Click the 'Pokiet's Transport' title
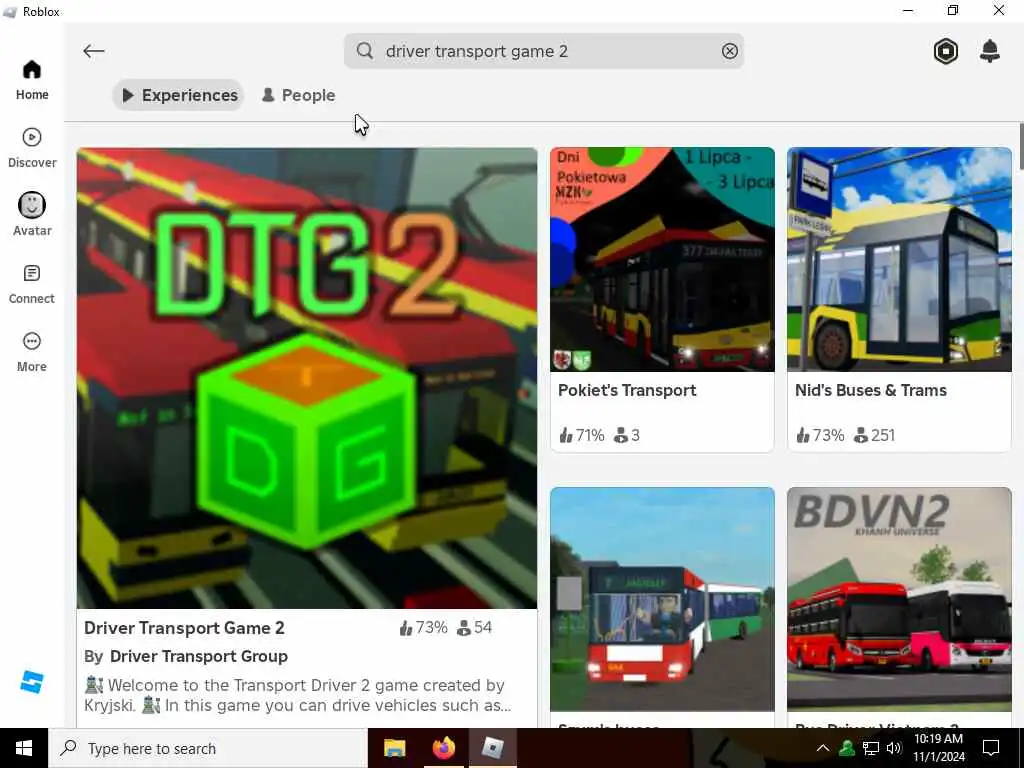This screenshot has height=768, width=1024. coord(627,391)
